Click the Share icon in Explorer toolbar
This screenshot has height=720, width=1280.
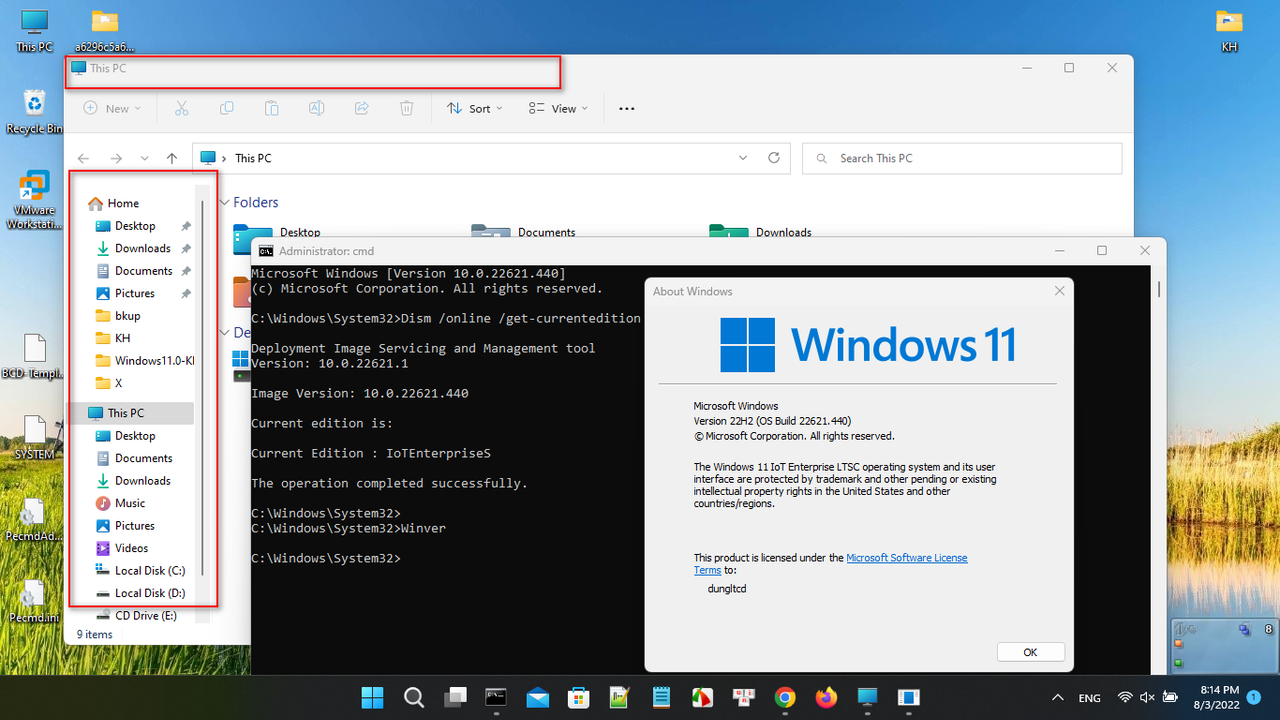362,108
